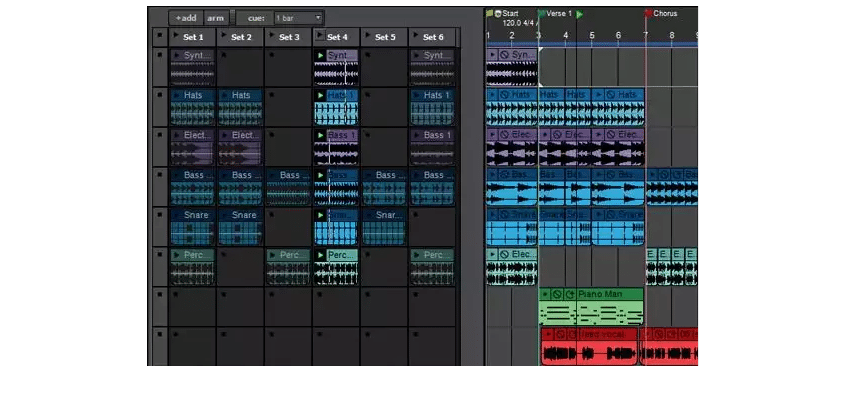This screenshot has height=393, width=854.
Task: Launch Set 1 with its play arrow
Action: pos(175,36)
